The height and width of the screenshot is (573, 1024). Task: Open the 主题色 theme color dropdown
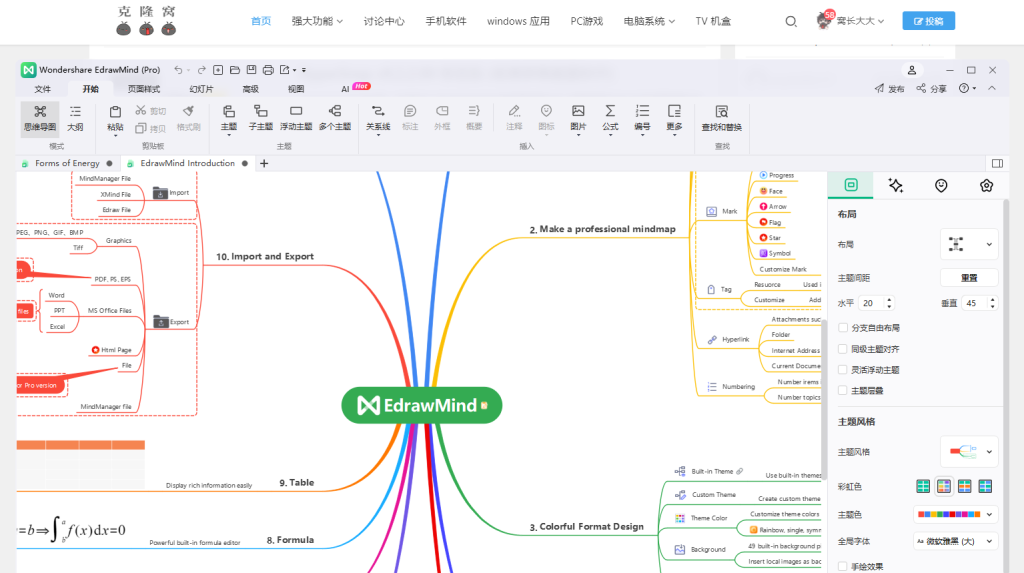click(955, 515)
